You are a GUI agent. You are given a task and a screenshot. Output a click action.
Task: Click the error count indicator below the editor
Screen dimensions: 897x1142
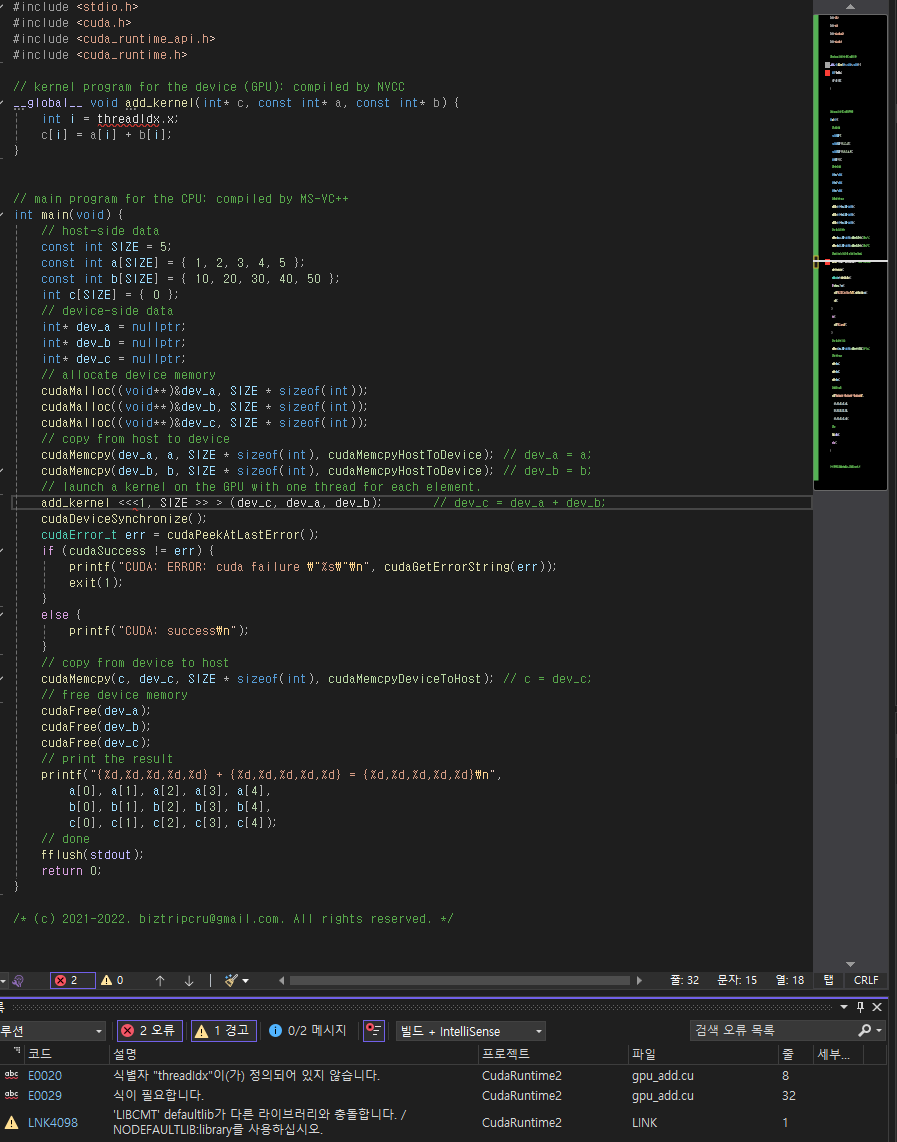(x=72, y=980)
